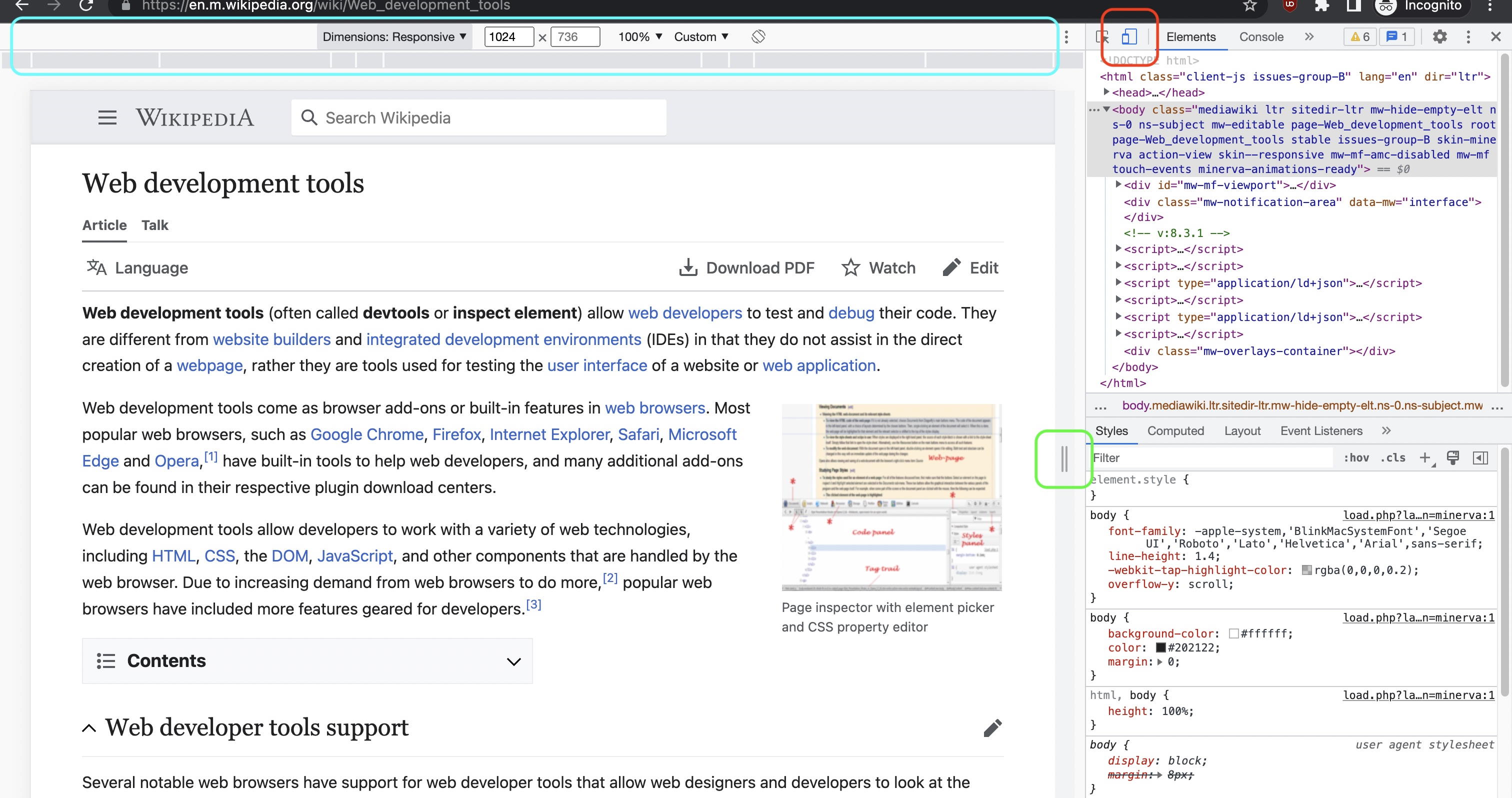Viewport: 1512px width, 798px height.
Task: Follow the JavaScript link
Action: click(355, 555)
